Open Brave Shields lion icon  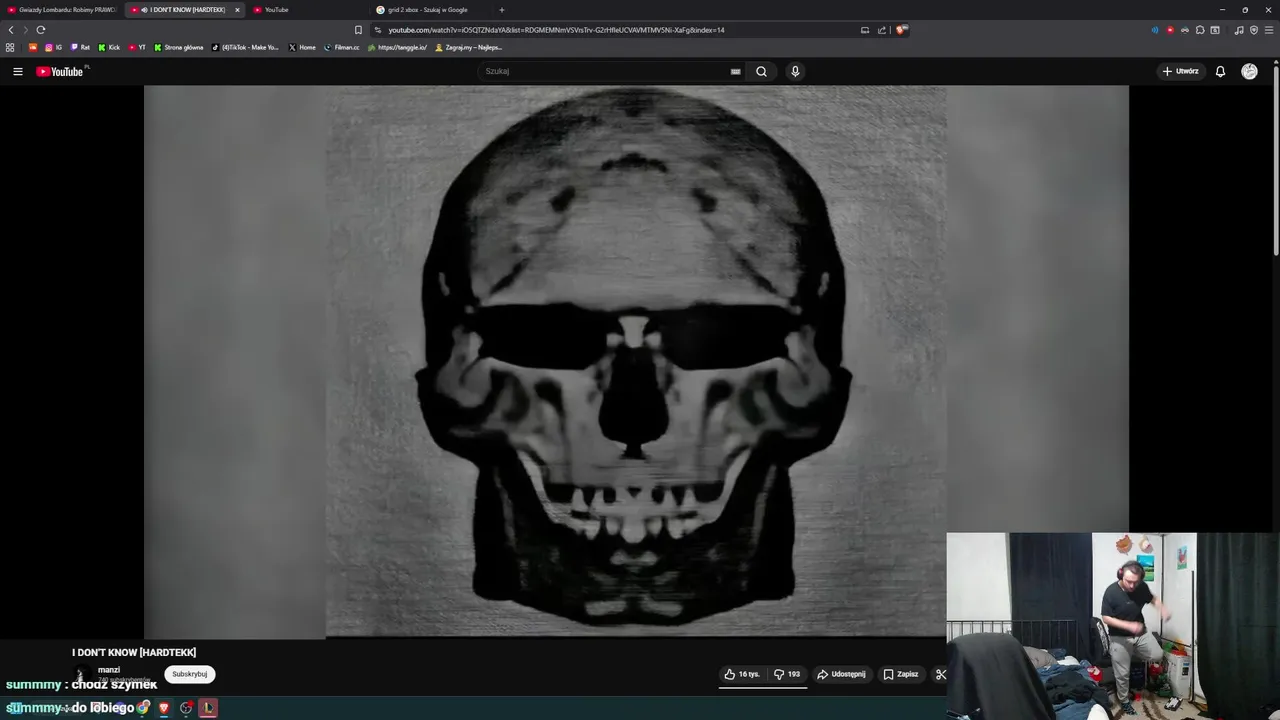(900, 30)
